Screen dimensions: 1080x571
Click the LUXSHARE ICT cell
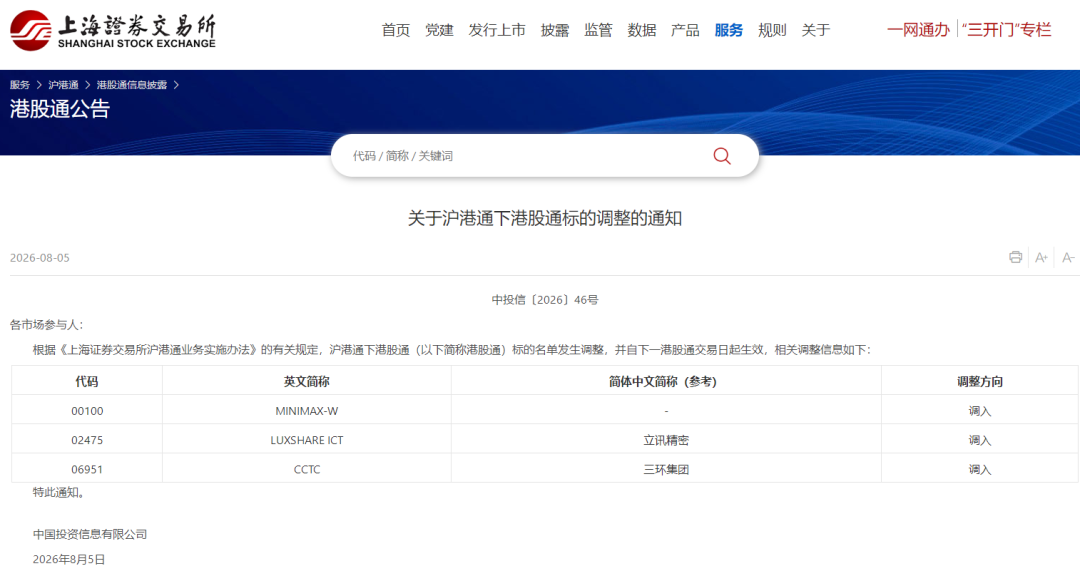pos(307,440)
